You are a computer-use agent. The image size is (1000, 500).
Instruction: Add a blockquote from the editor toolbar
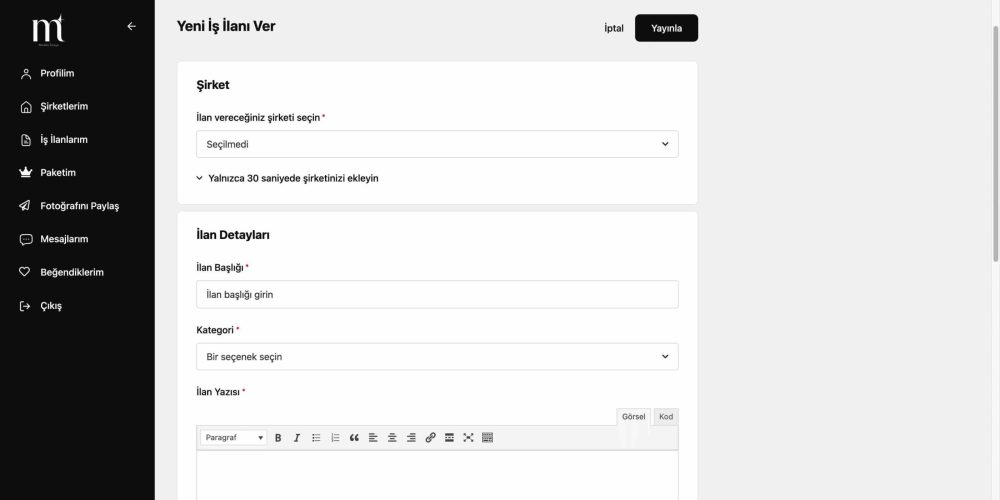(354, 438)
